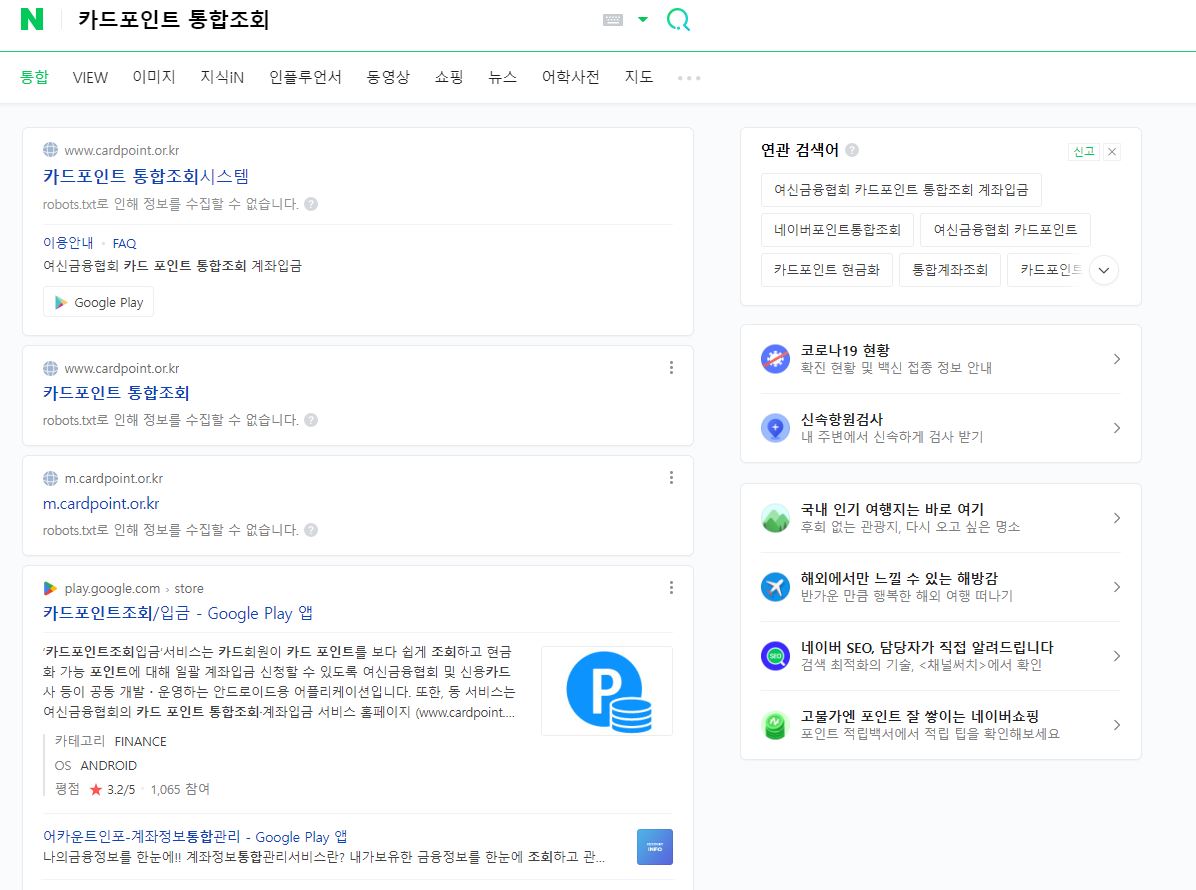Open the 이용안내 sublink
This screenshot has width=1196, height=890.
click(68, 243)
